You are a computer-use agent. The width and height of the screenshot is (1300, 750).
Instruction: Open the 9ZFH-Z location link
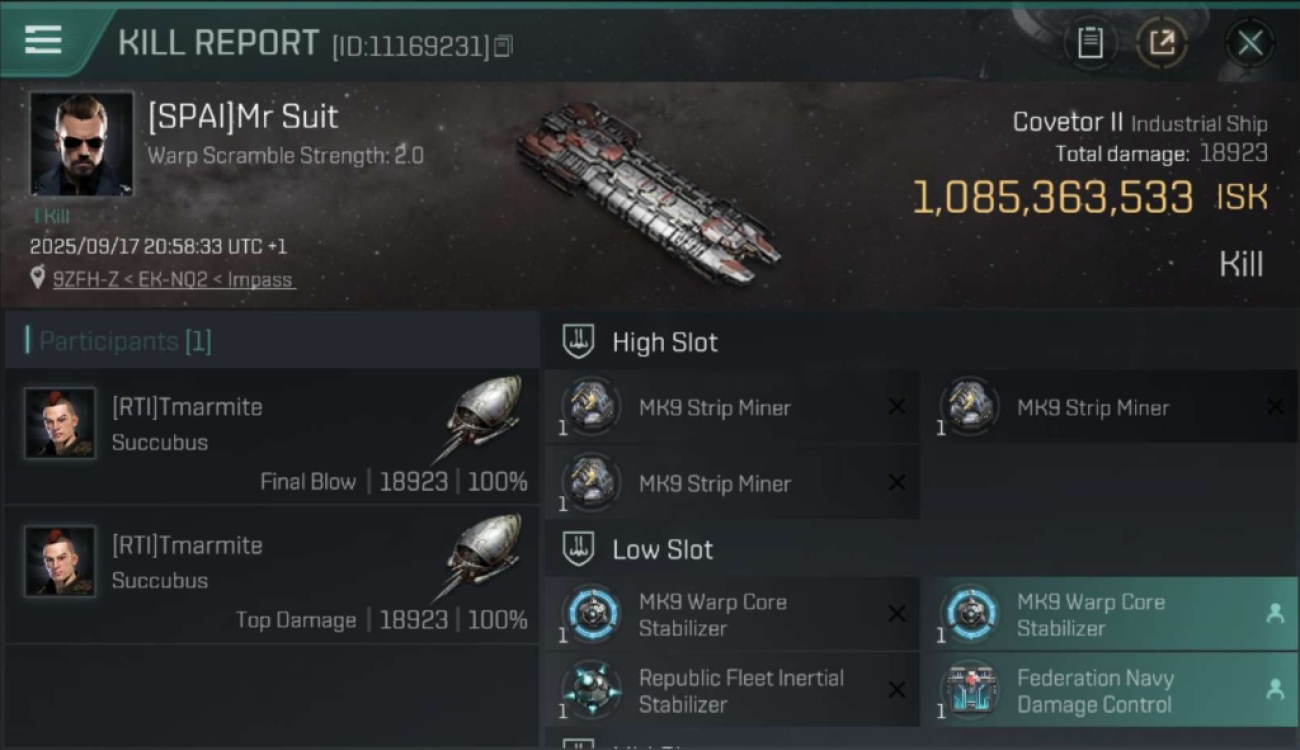pyautogui.click(x=173, y=280)
